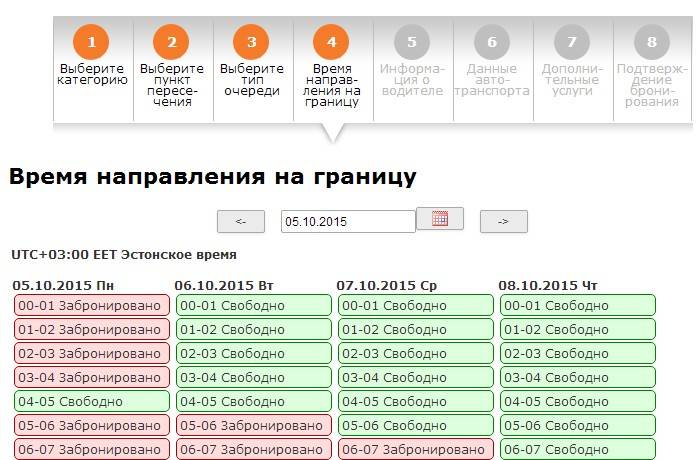
Task: Select 00-01 Свободно slot on 07.10.2015
Action: pos(416,305)
